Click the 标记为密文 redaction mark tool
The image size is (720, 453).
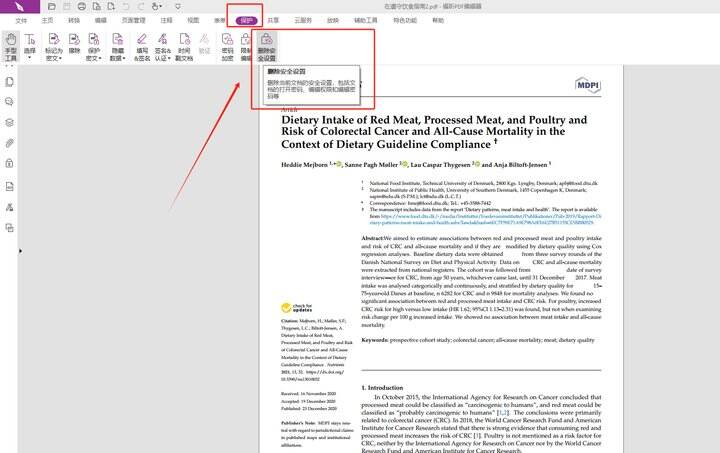tap(54, 46)
